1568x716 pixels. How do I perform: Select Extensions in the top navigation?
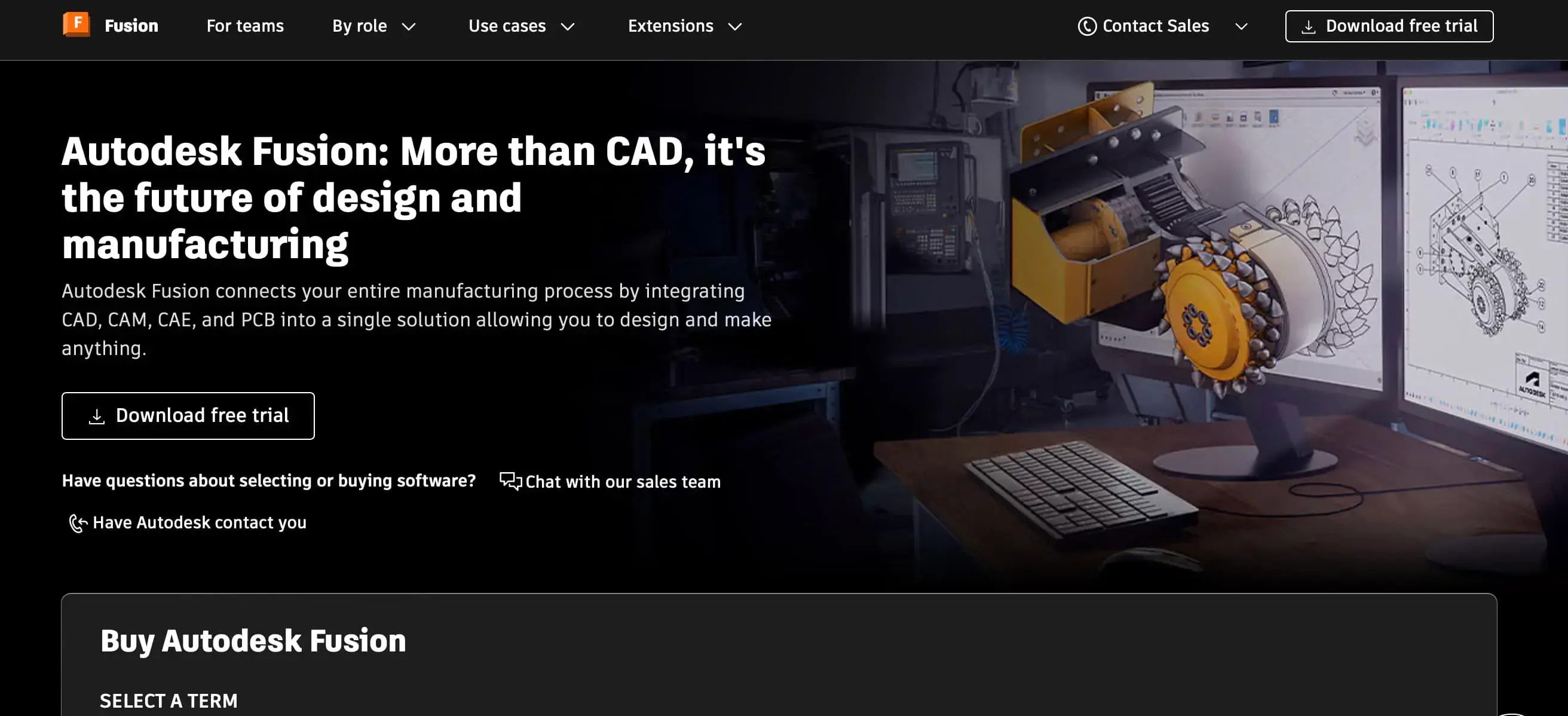670,26
